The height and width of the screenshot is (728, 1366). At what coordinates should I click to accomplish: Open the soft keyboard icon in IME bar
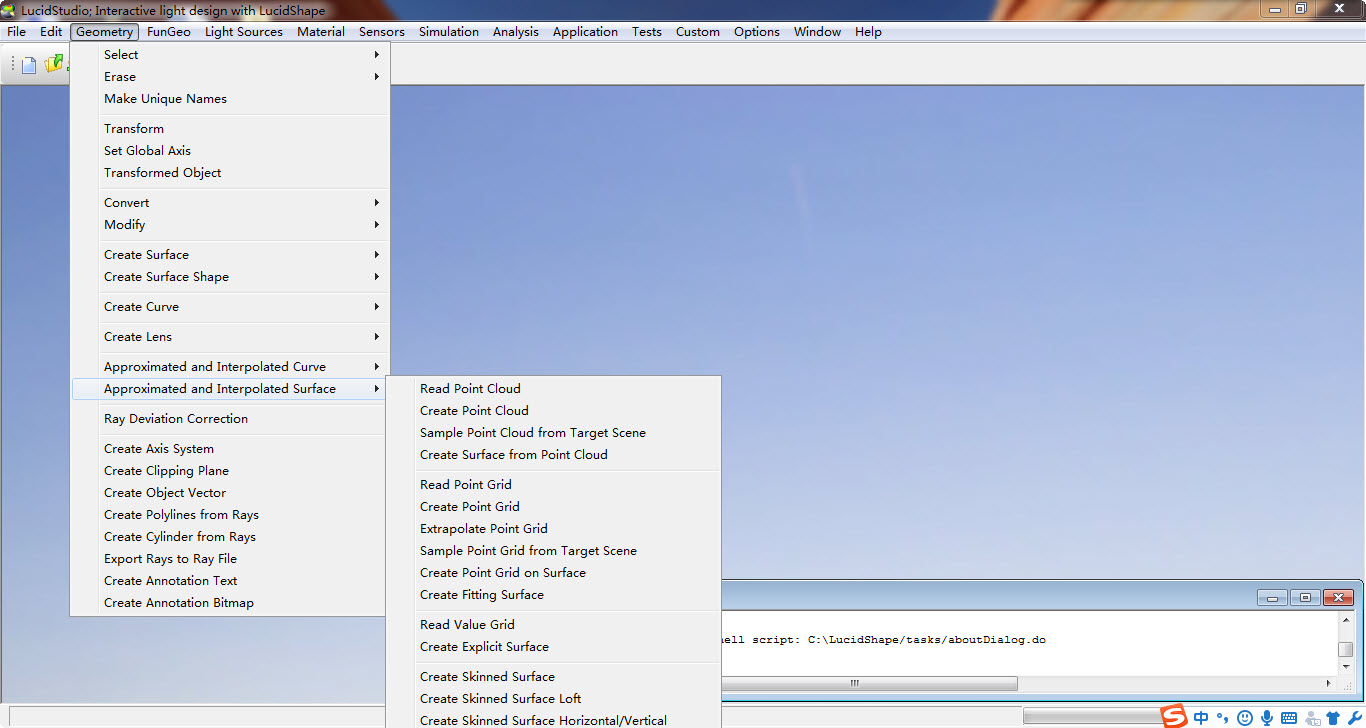coord(1289,718)
